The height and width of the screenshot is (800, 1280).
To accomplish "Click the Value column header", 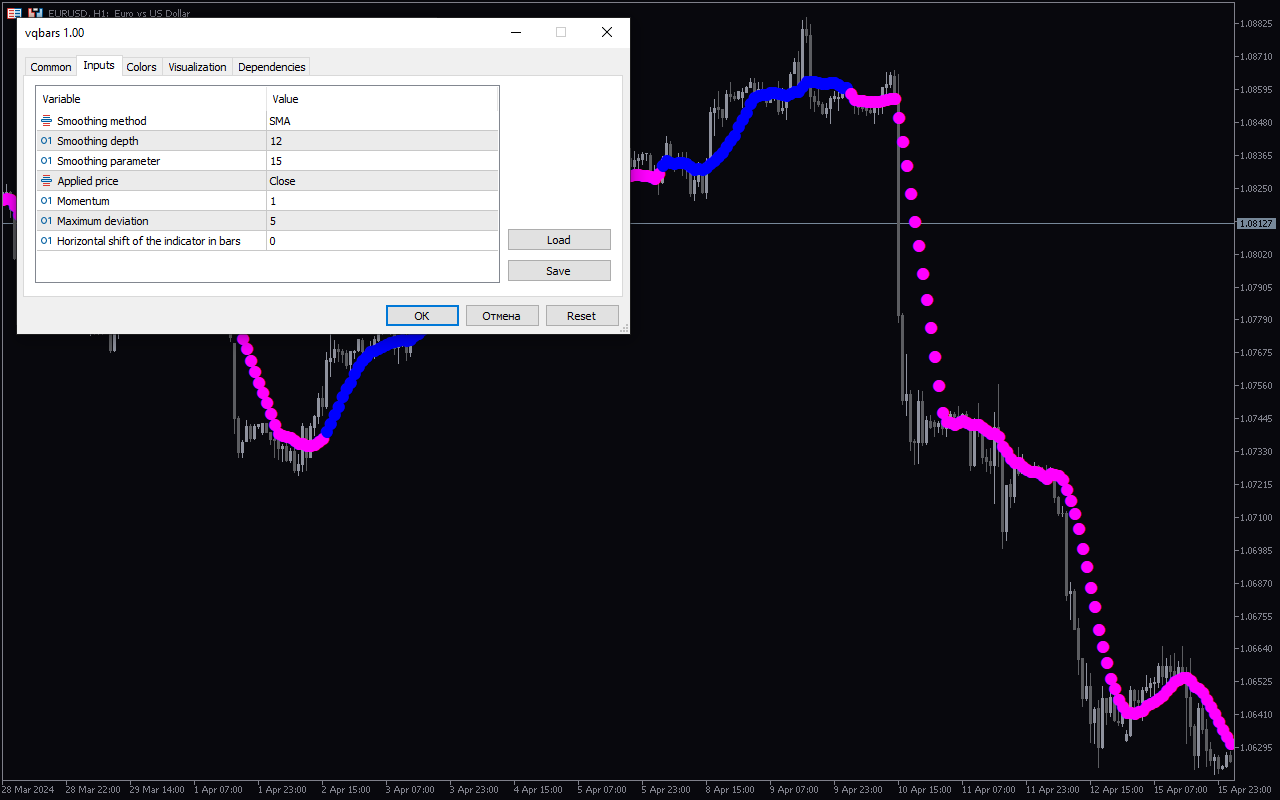I will click(x=382, y=99).
